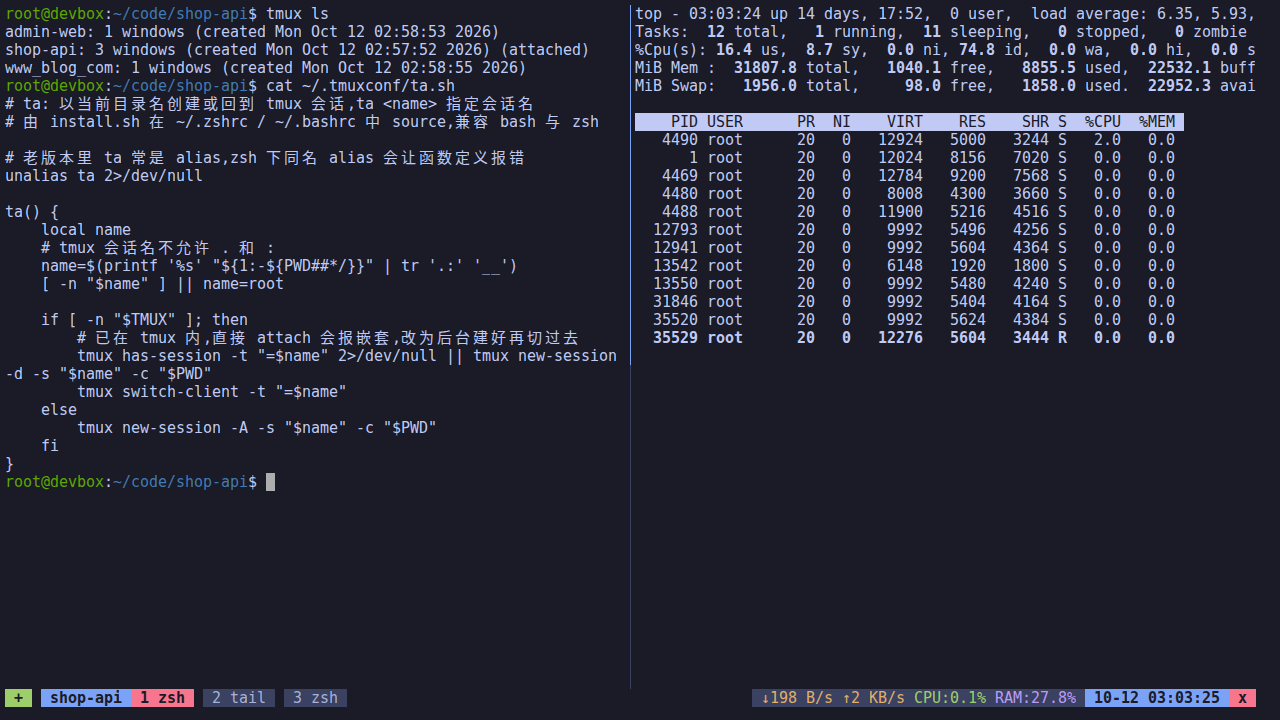Click the CPU:0.1% status indicator
The image size is (1280, 720).
coord(950,698)
